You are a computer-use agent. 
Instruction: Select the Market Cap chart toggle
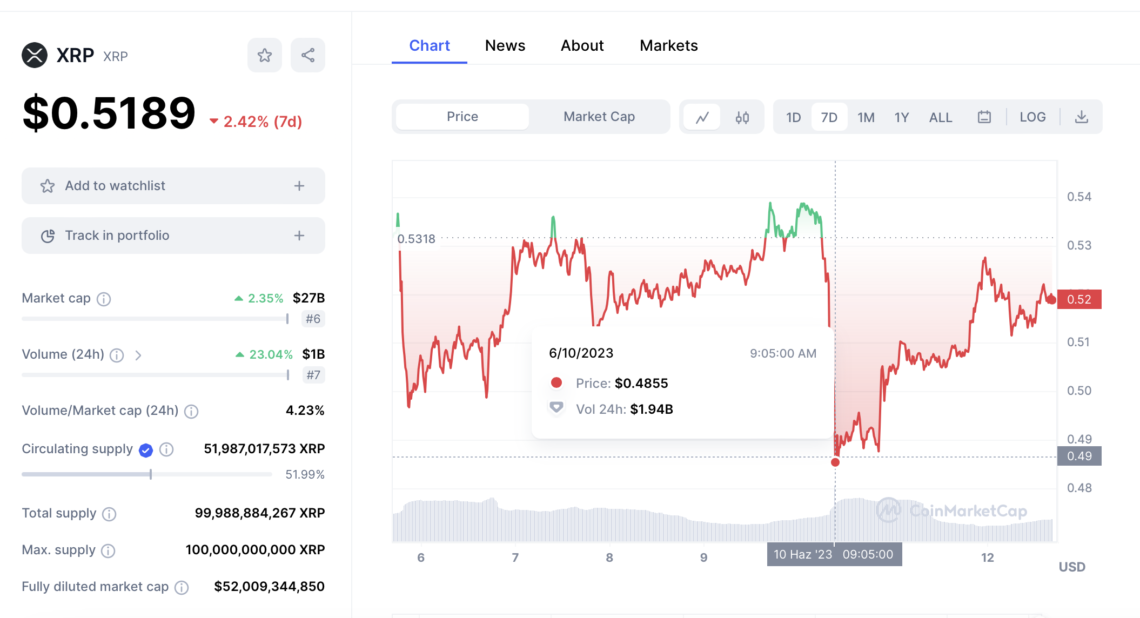[599, 116]
